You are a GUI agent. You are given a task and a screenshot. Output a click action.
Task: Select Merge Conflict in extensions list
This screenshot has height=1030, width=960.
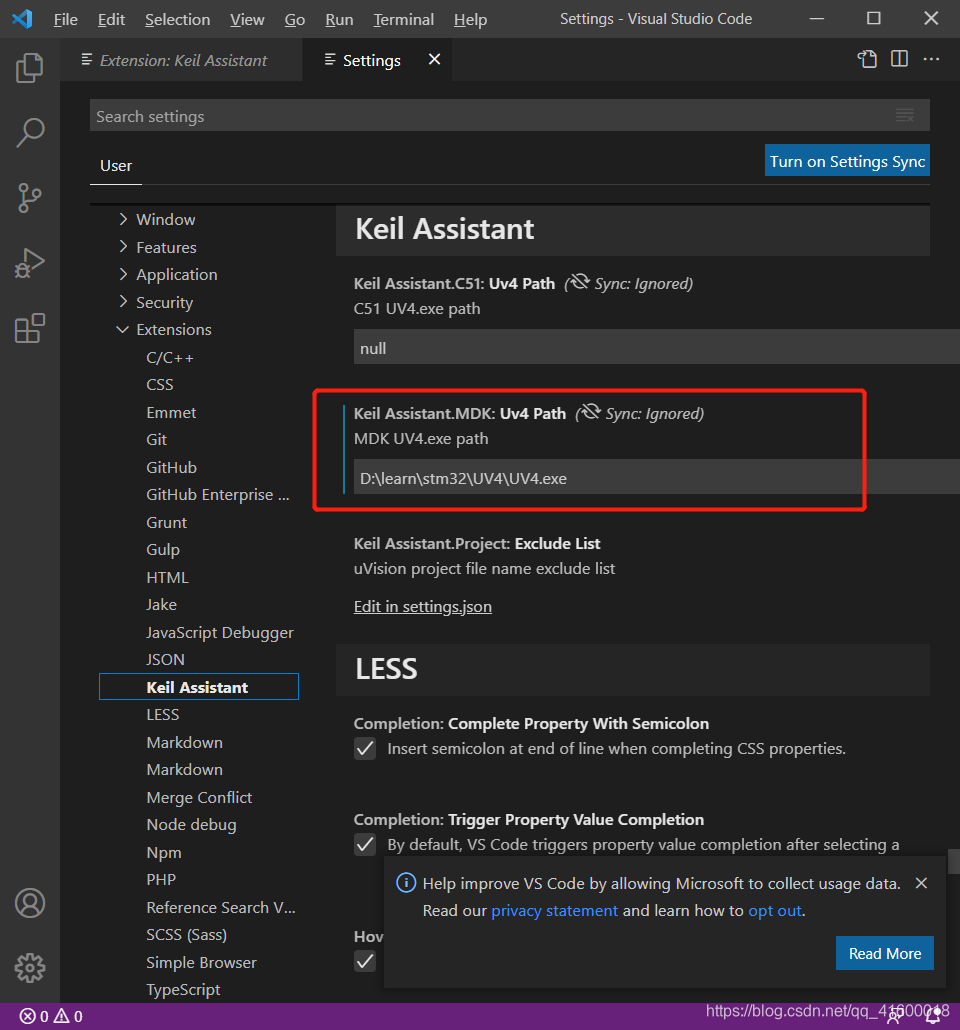pyautogui.click(x=199, y=797)
